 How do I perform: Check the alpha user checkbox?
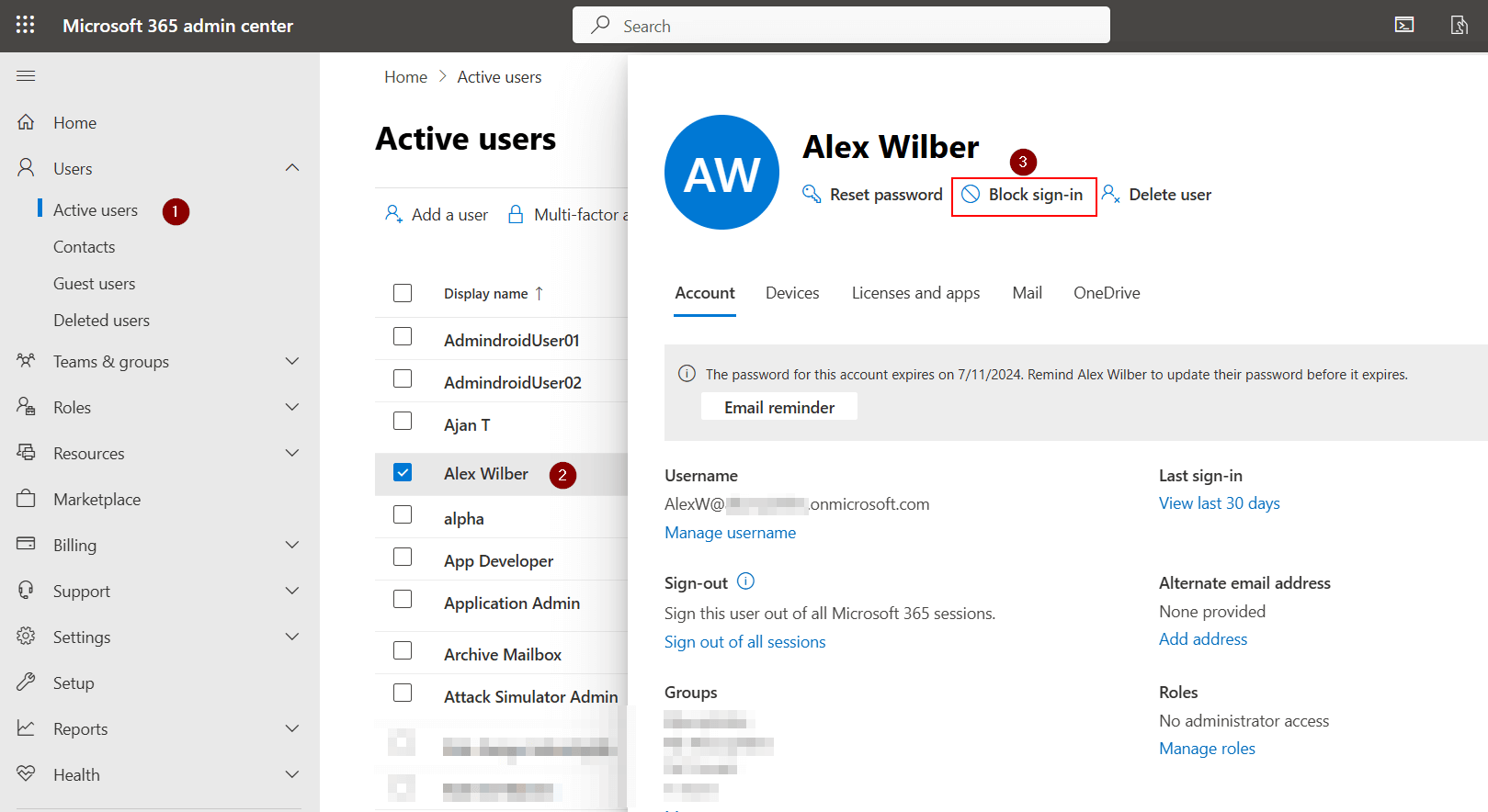403,514
